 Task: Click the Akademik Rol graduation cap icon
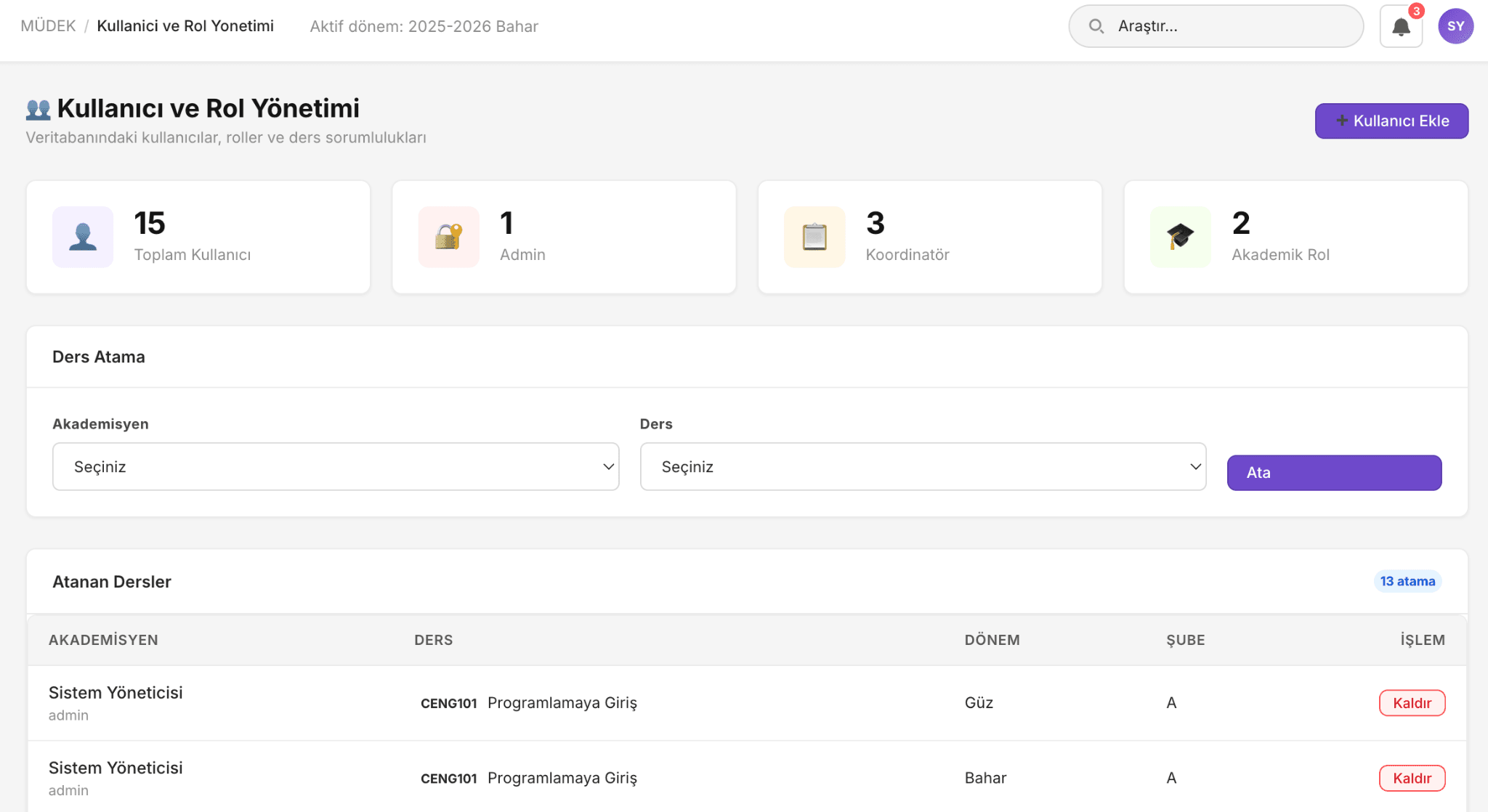(x=1181, y=237)
